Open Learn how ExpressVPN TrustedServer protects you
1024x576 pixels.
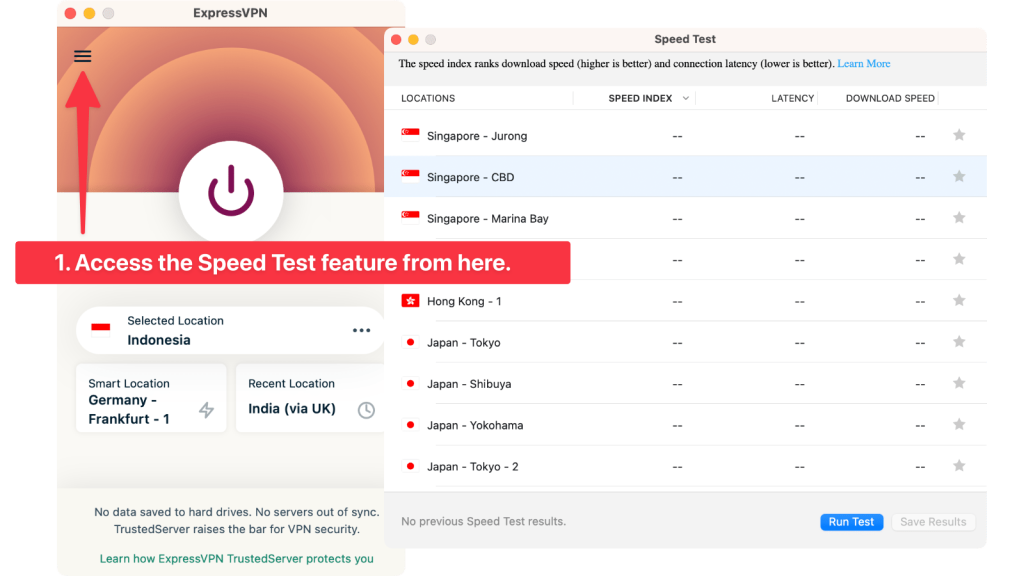236,558
